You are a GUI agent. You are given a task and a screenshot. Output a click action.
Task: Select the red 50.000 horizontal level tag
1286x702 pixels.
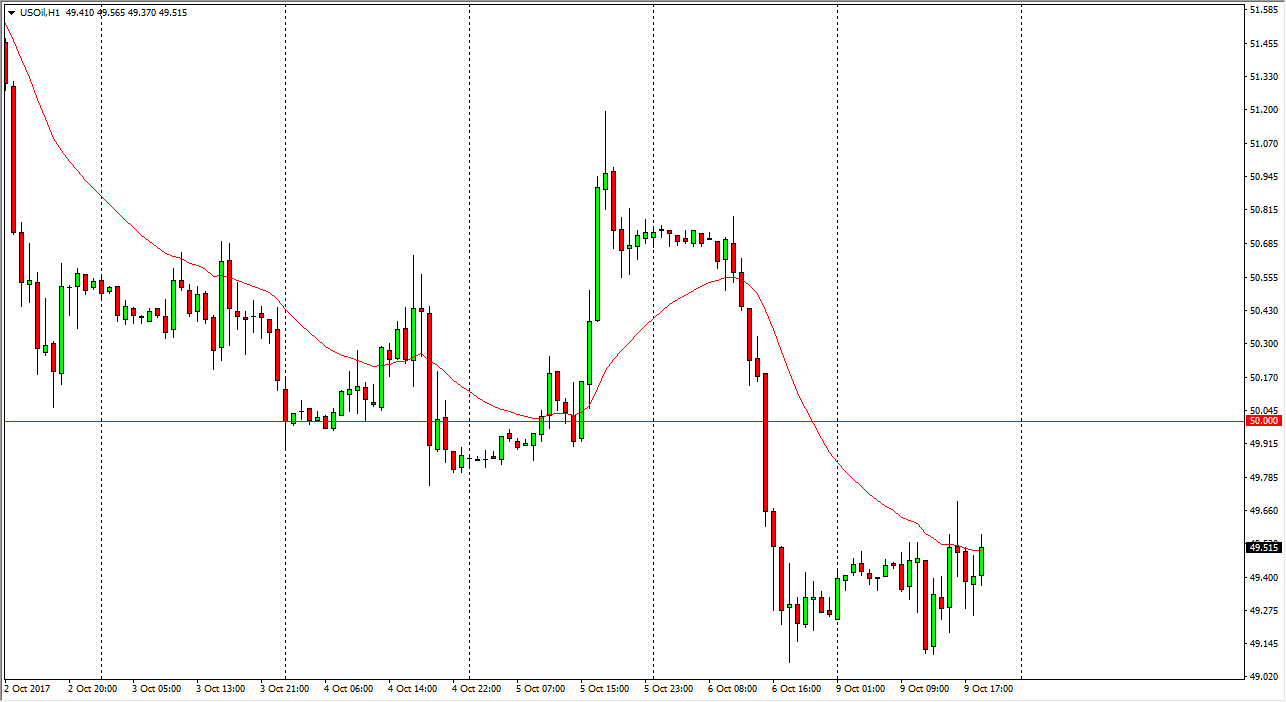(1264, 421)
